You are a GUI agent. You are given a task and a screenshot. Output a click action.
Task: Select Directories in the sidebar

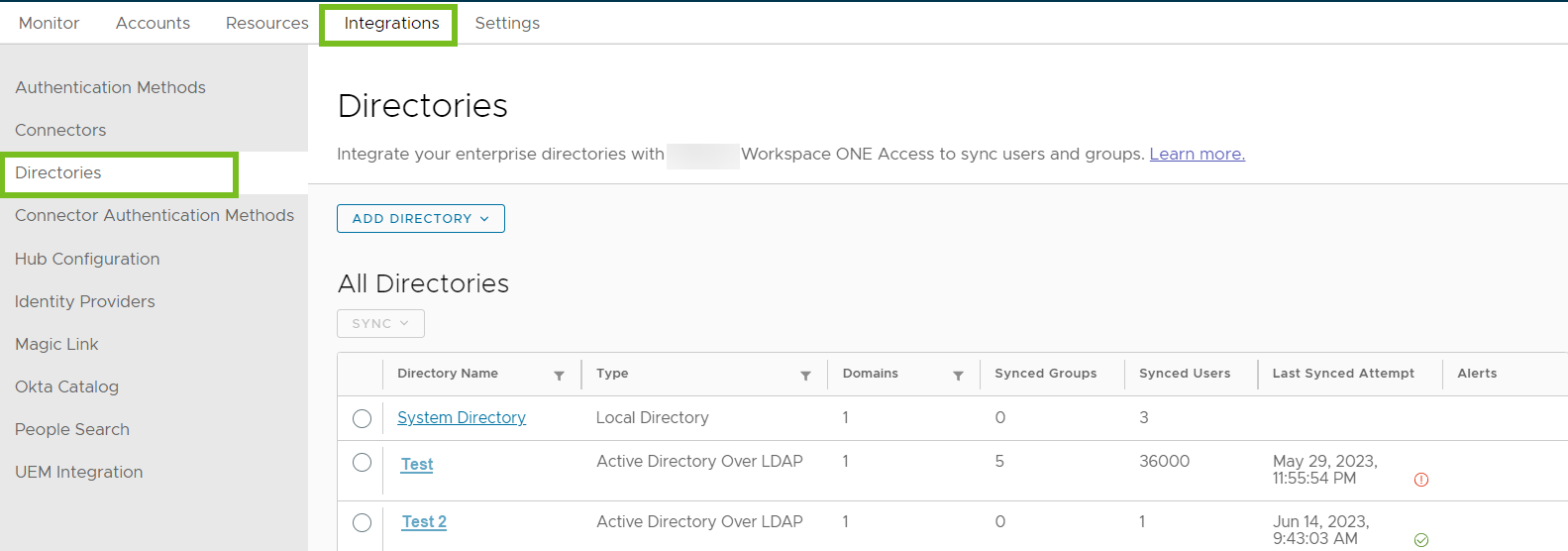coord(58,172)
